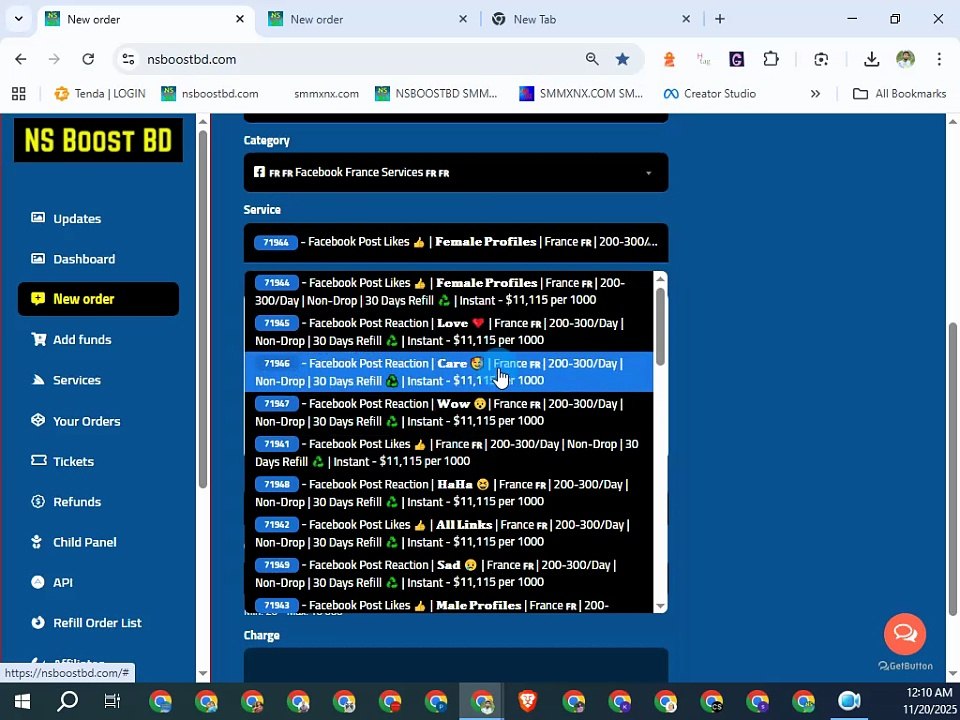Open the GetButton chat widget
Viewport: 960px width, 720px height.
tap(905, 634)
